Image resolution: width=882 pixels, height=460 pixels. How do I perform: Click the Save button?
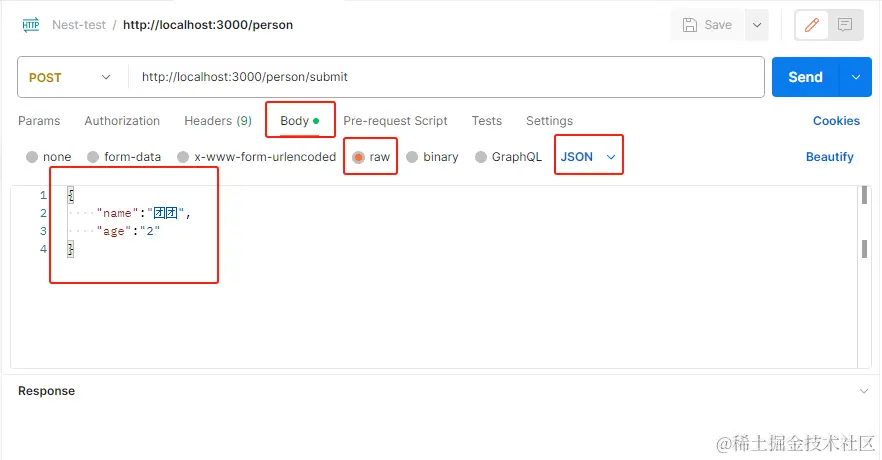point(708,25)
